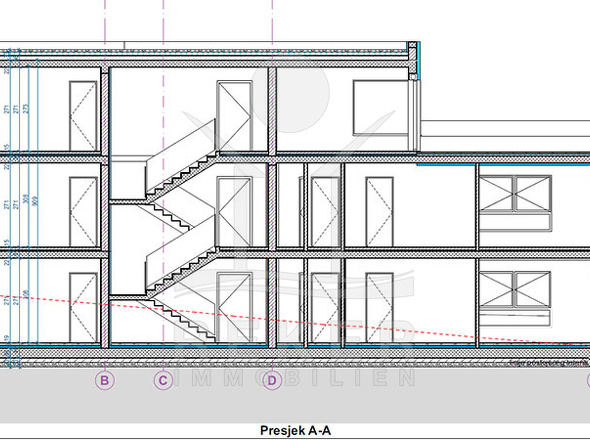Click the plain rectangular window on top floor
The image size is (590, 440).
tap(380, 108)
